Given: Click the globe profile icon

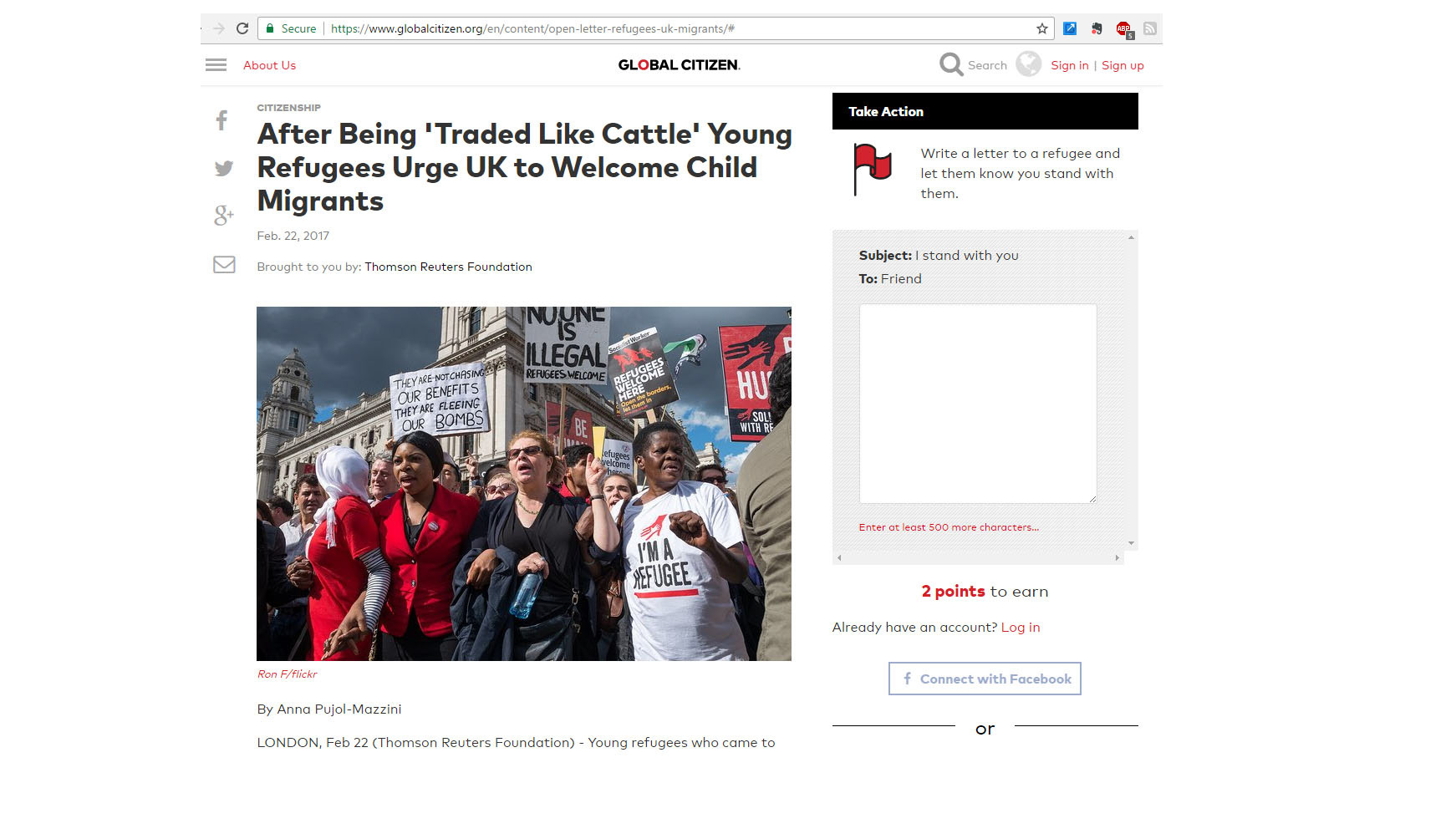Looking at the screenshot, I should 1029,64.
